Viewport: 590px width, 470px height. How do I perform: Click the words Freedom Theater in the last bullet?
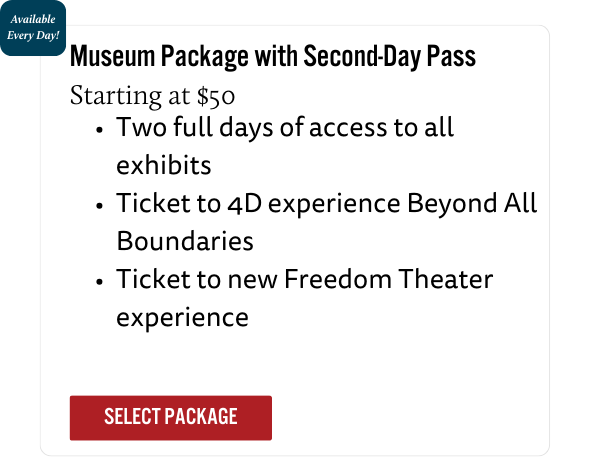(388, 280)
